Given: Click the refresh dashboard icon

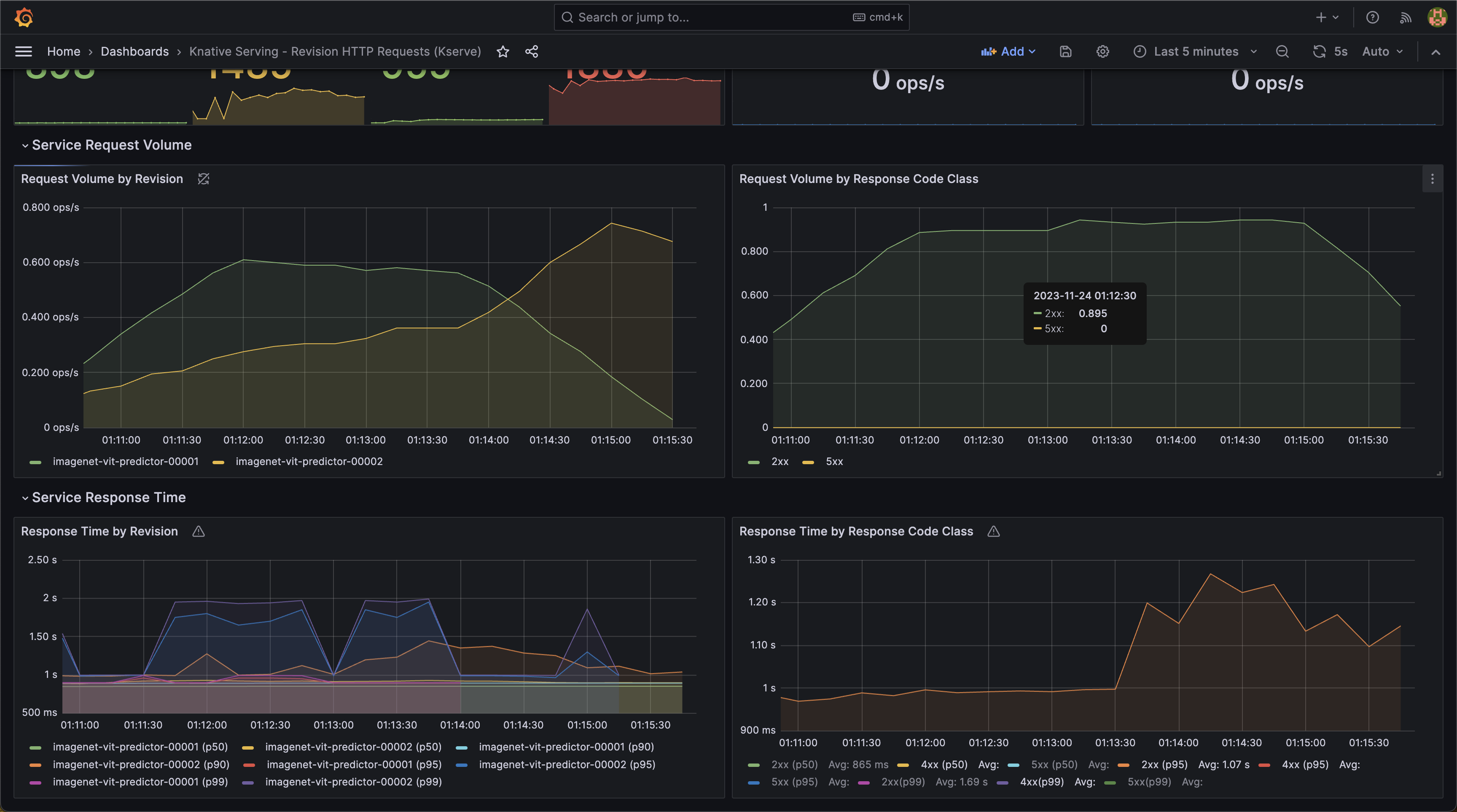Looking at the screenshot, I should [1319, 52].
